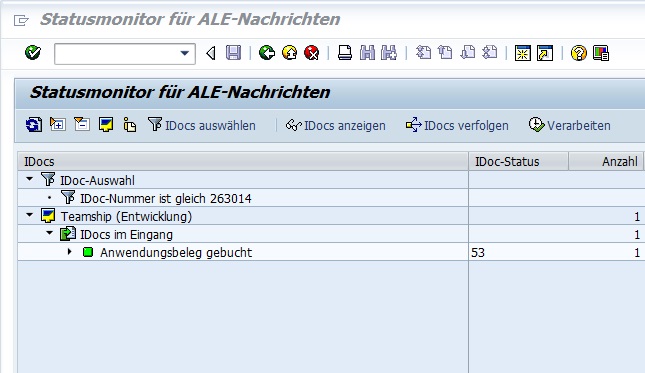The image size is (645, 373).
Task: Open the command field dropdown arrow
Action: coord(185,53)
